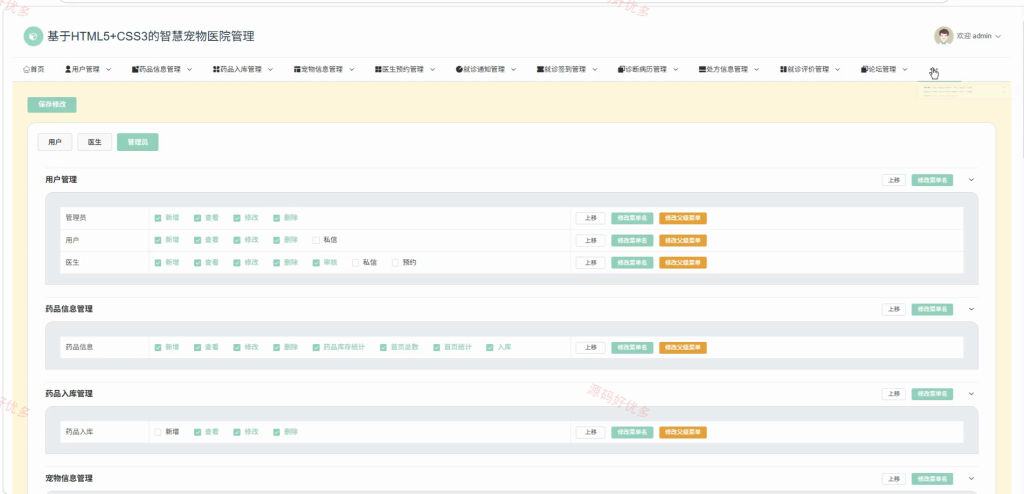This screenshot has height=494, width=1024.
Task: Click the 首页 home icon
Action: [x=26, y=69]
